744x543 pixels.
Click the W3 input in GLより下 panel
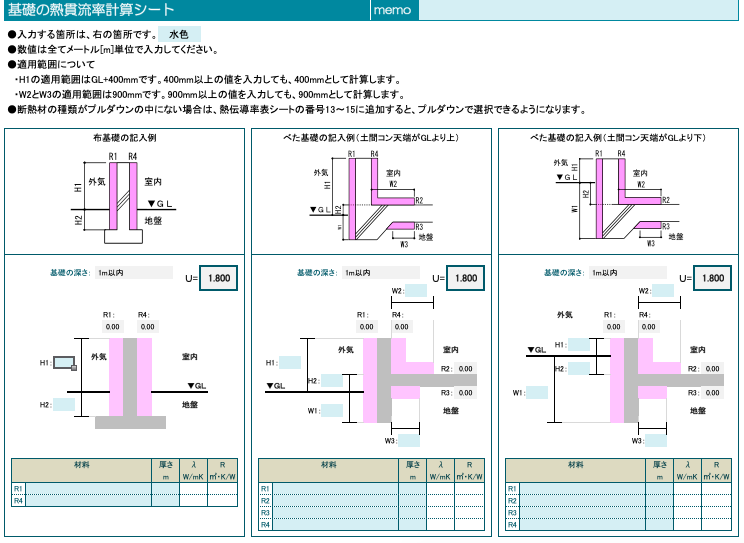tap(656, 440)
